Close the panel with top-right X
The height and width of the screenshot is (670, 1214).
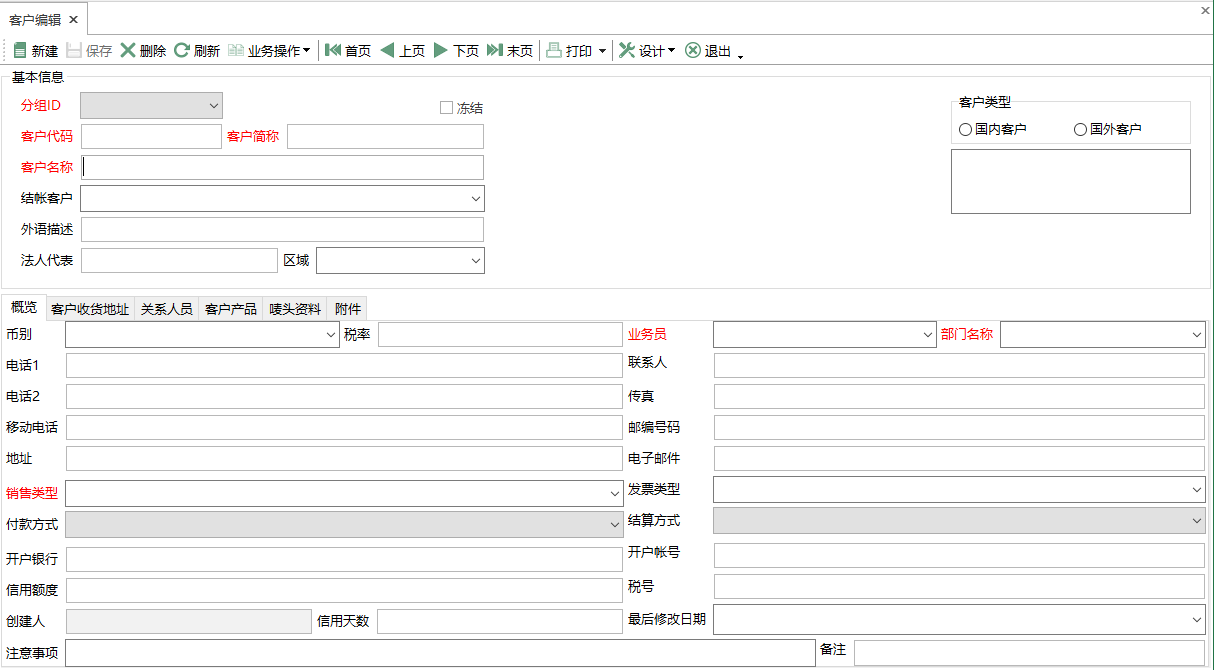coord(1205,10)
